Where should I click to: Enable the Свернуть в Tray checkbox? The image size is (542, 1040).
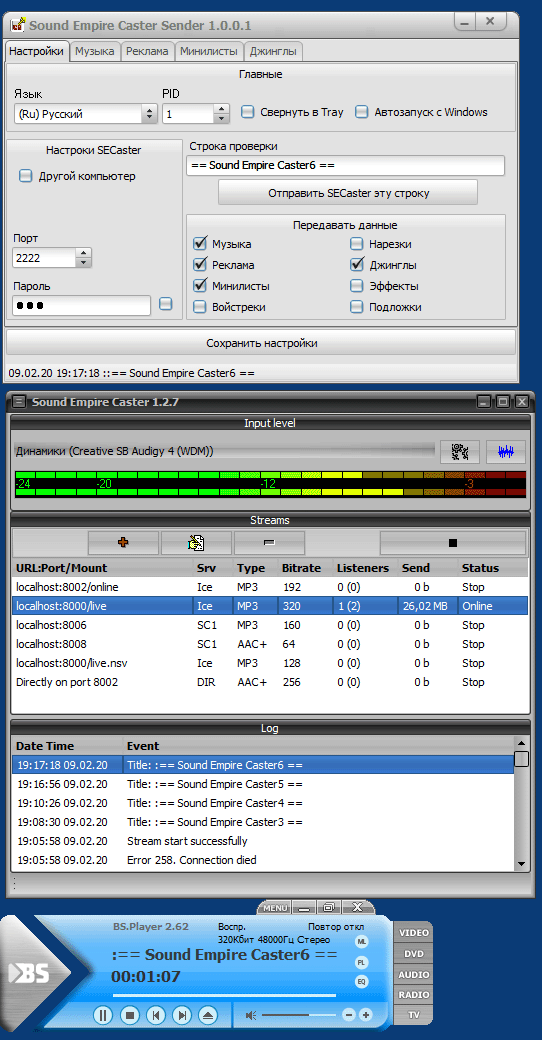(x=247, y=112)
